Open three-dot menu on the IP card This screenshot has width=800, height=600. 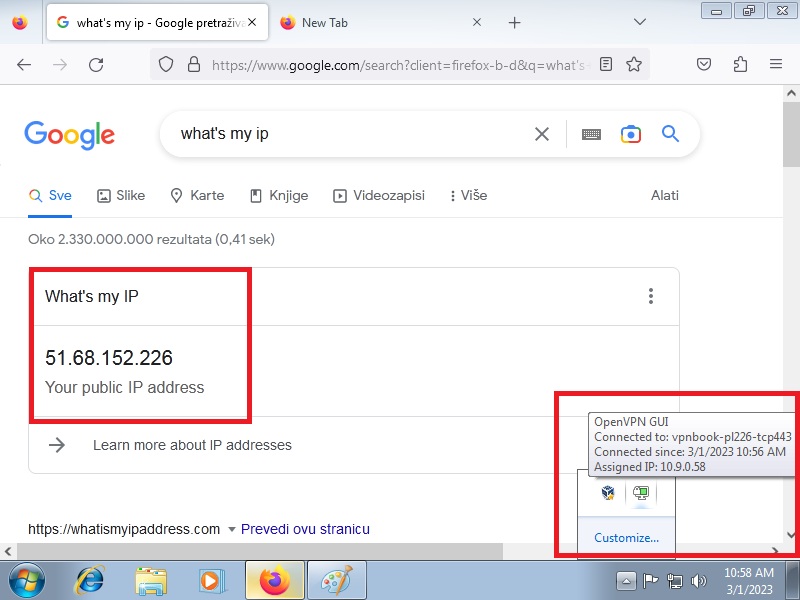651,296
